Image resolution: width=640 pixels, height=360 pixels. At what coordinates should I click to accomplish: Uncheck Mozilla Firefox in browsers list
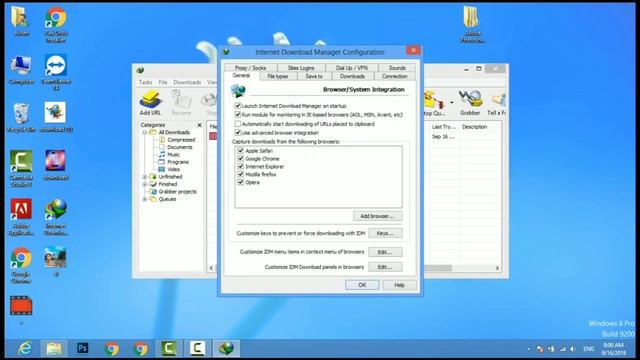(241, 174)
